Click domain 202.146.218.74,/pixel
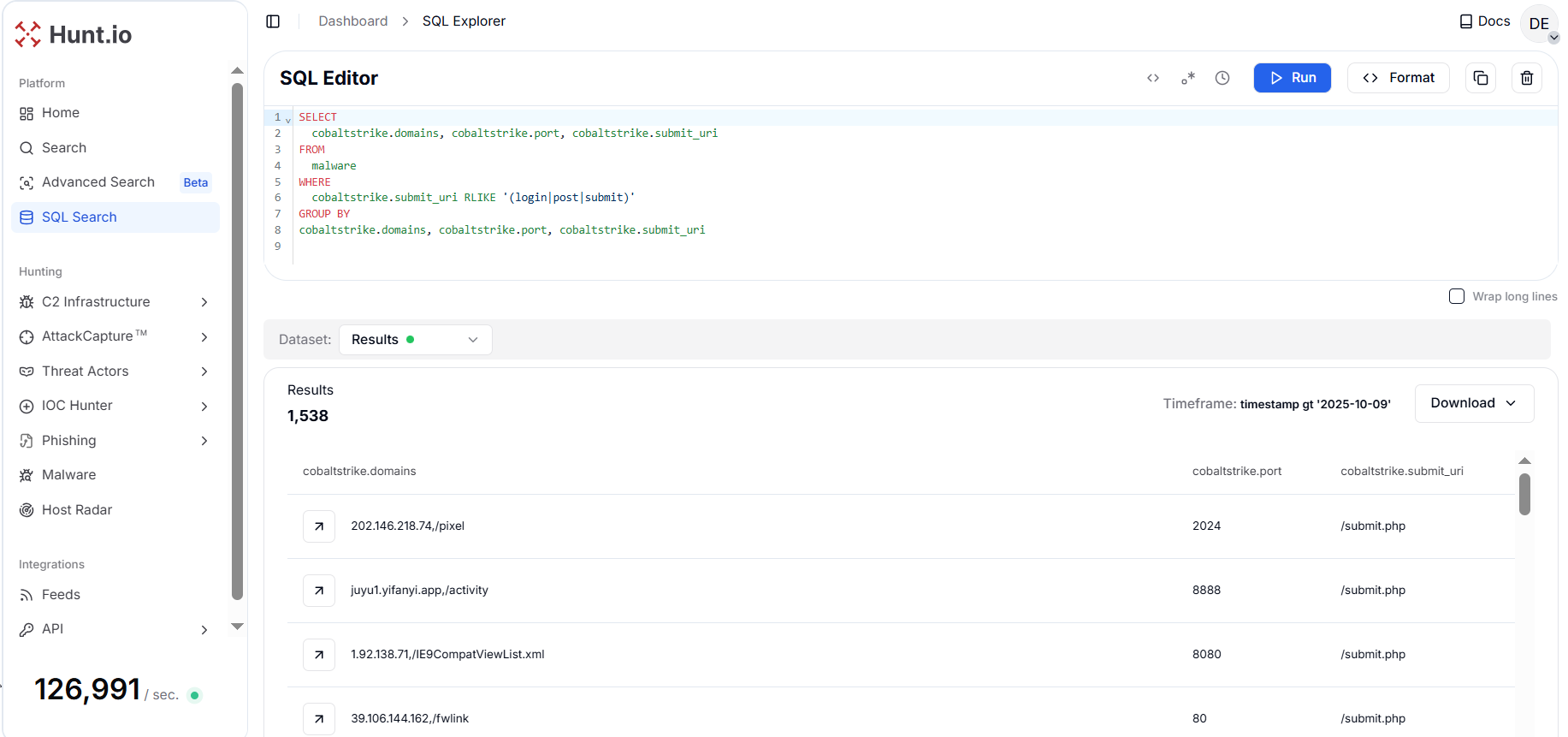 tap(408, 526)
